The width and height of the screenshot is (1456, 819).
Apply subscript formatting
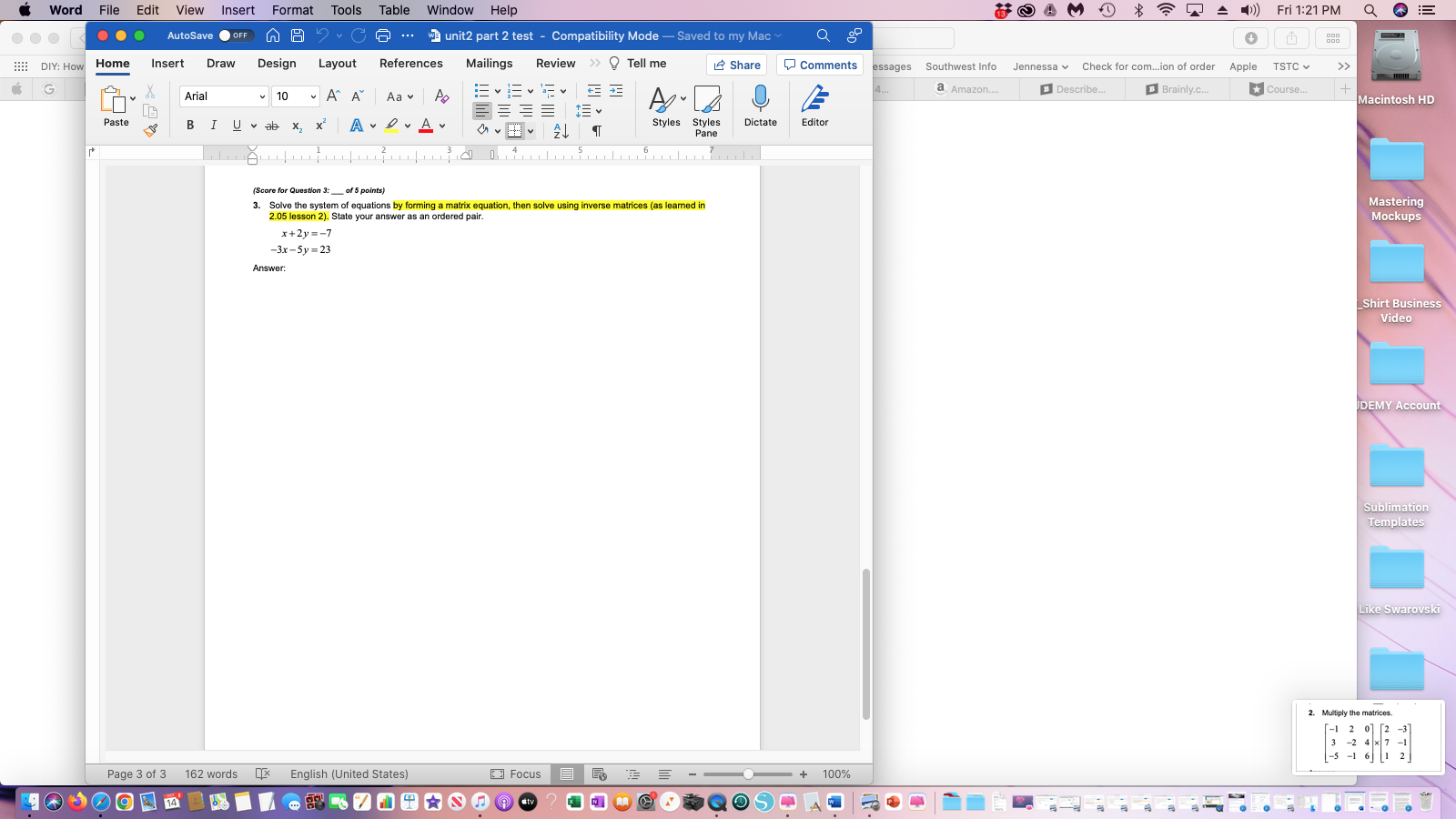[x=297, y=126]
